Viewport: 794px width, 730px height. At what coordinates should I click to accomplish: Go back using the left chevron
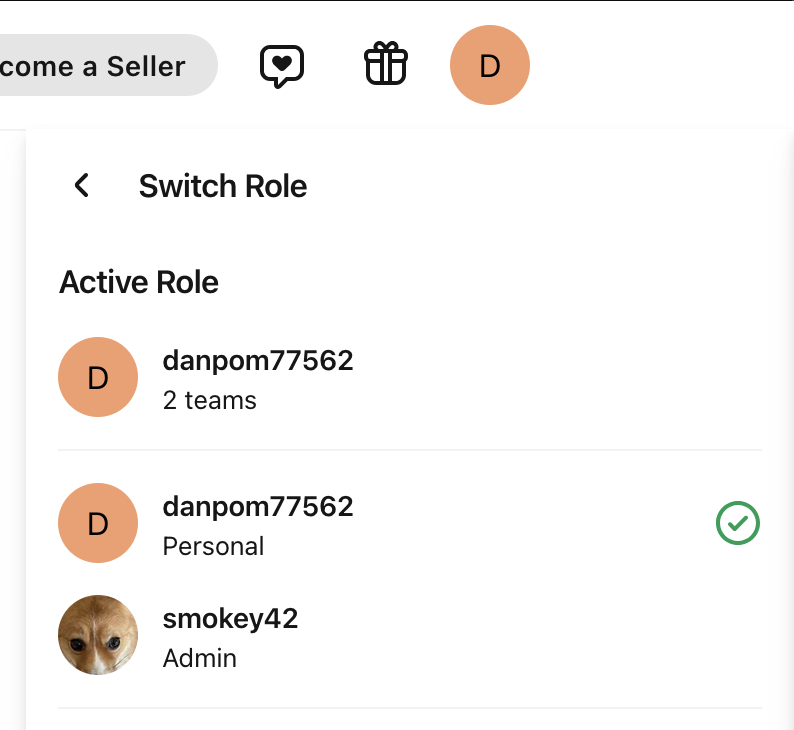tap(82, 185)
